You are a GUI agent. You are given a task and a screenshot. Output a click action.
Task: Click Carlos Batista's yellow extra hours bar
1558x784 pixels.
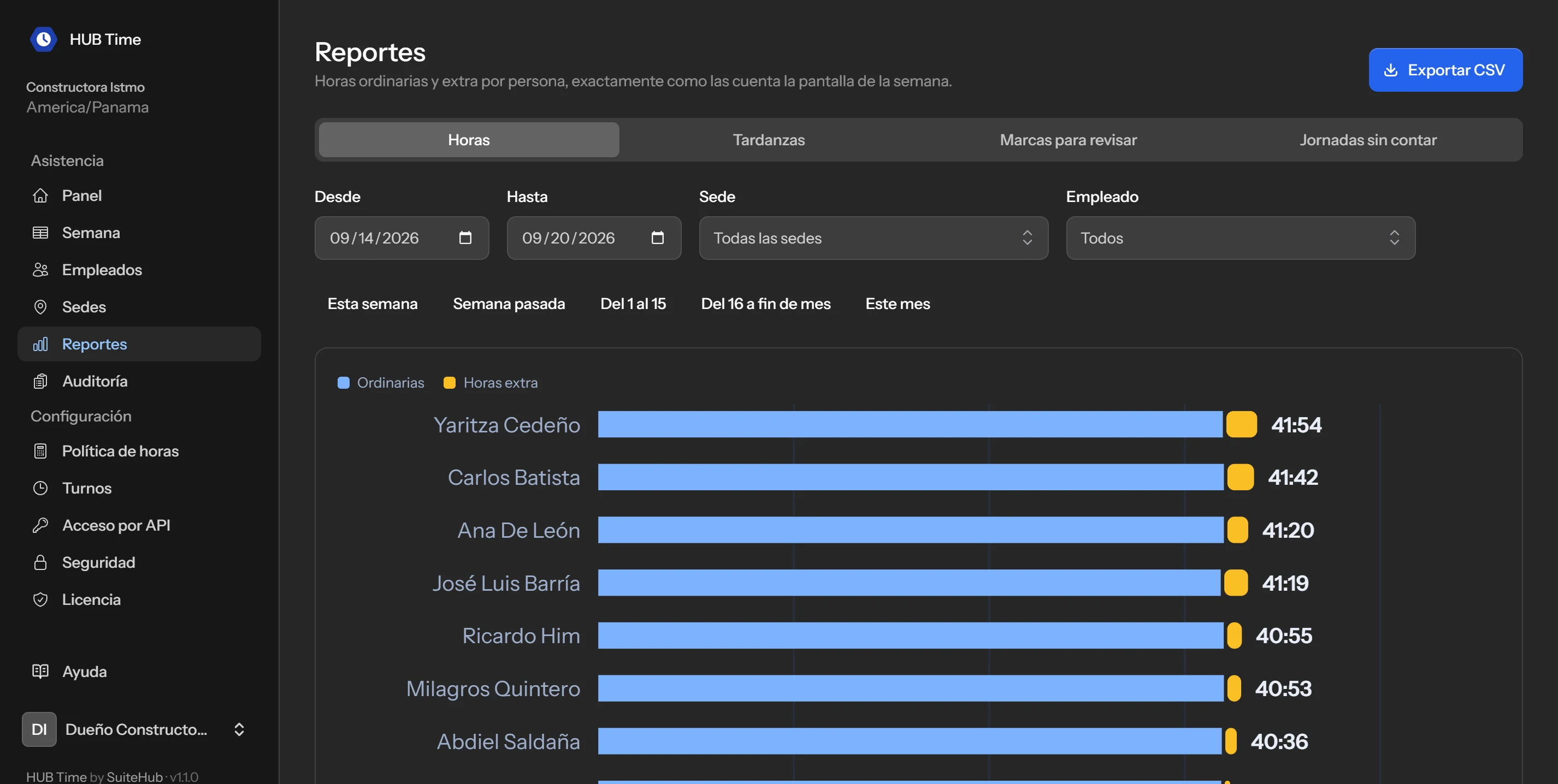[x=1241, y=477]
